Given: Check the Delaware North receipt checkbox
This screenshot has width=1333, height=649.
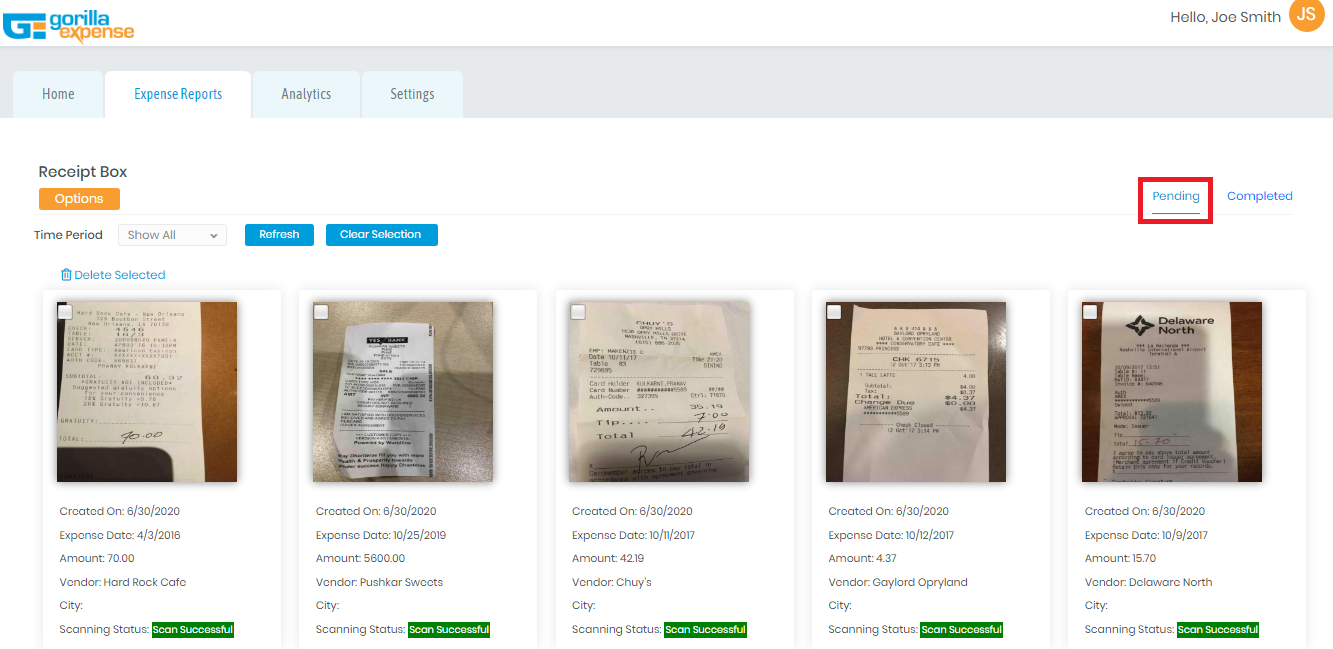Looking at the screenshot, I should click(x=1089, y=312).
